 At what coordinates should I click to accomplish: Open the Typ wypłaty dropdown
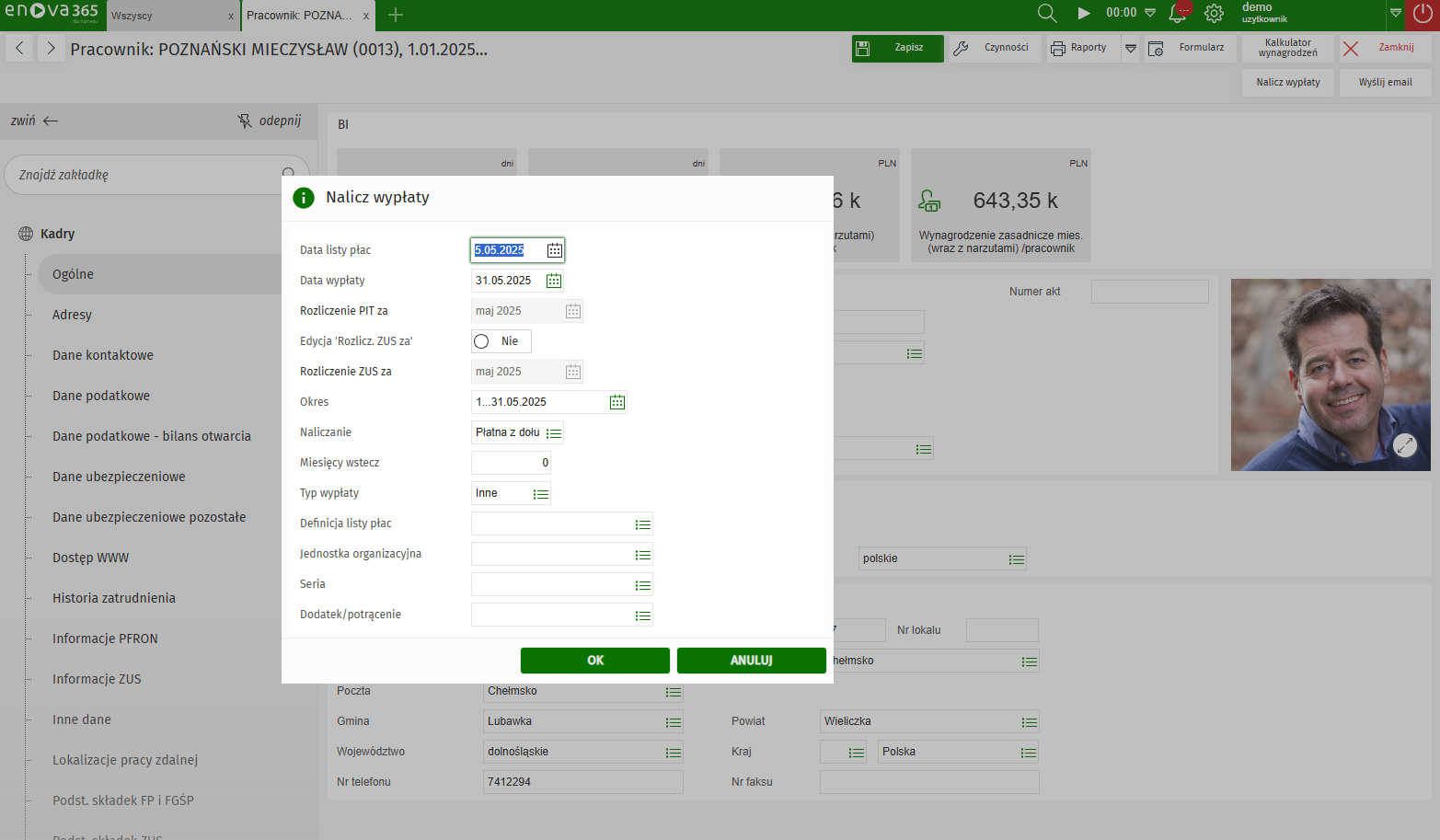pyautogui.click(x=541, y=494)
